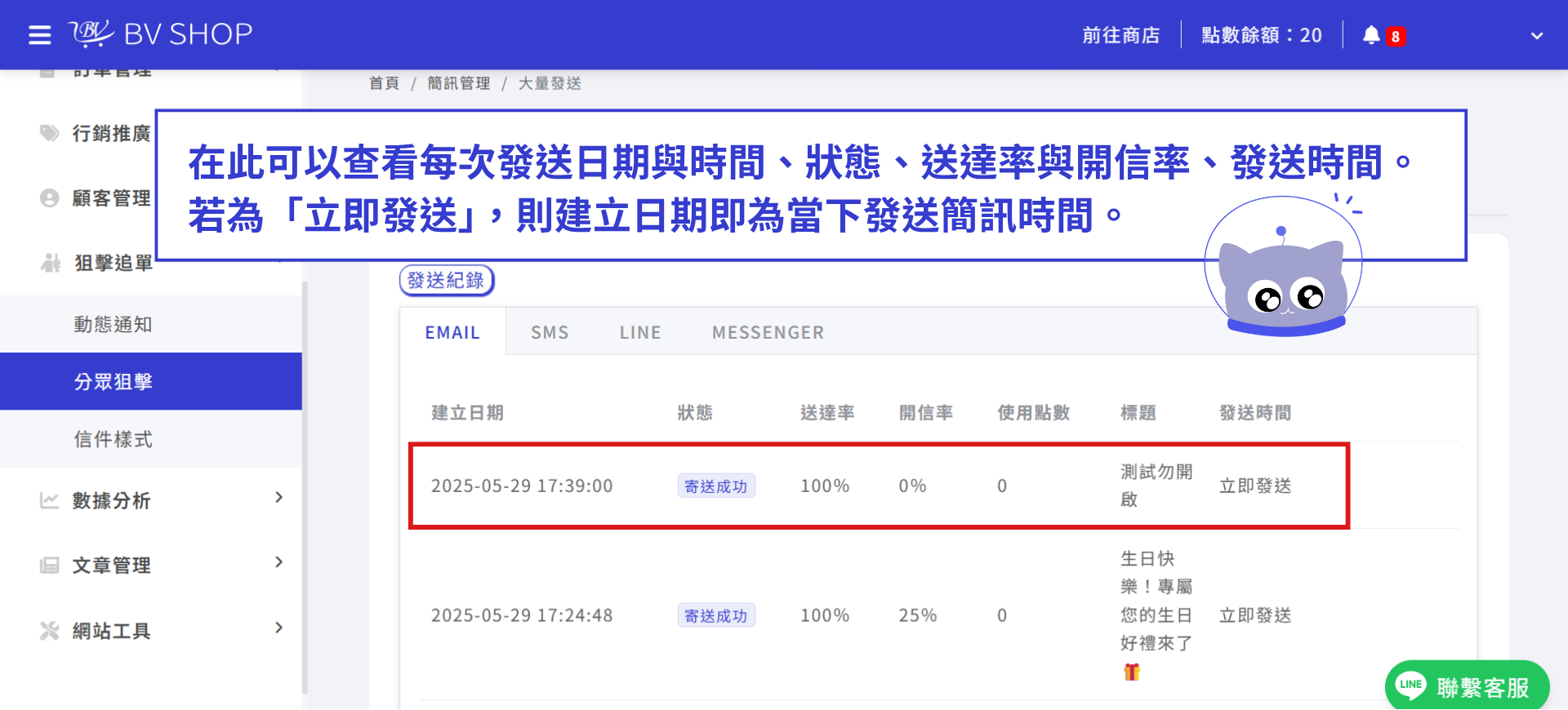Switch to the EMAIL tab
The height and width of the screenshot is (710, 1568).
[452, 332]
